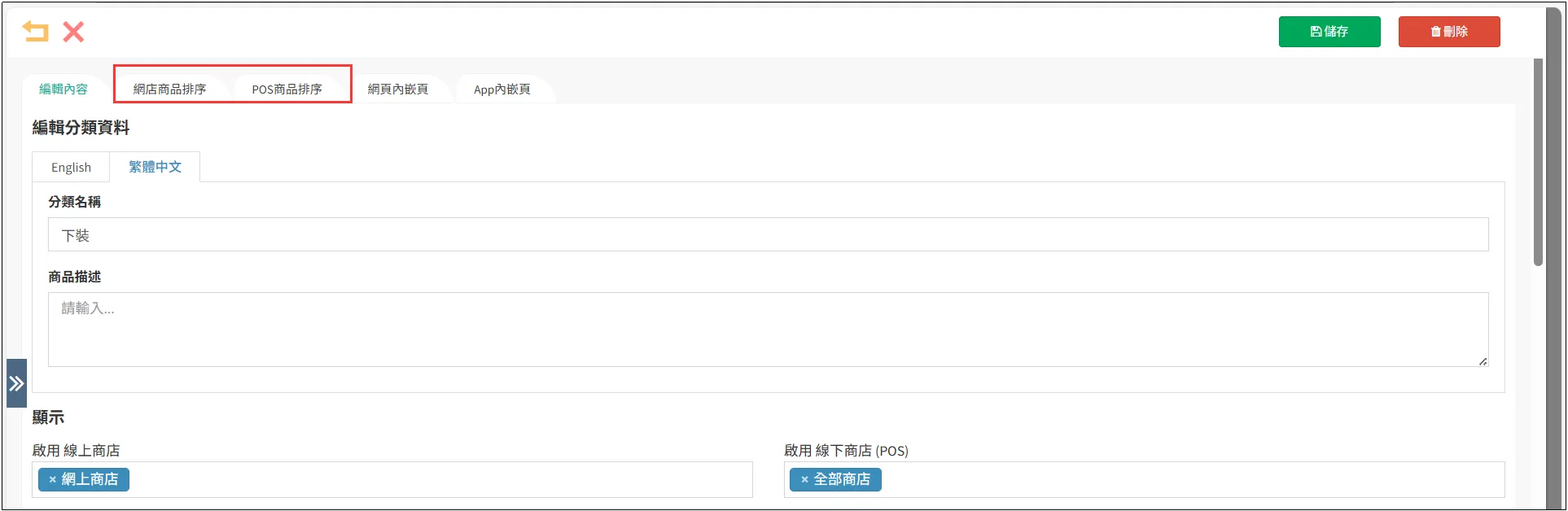
Task: Select the English language tab
Action: (x=71, y=168)
